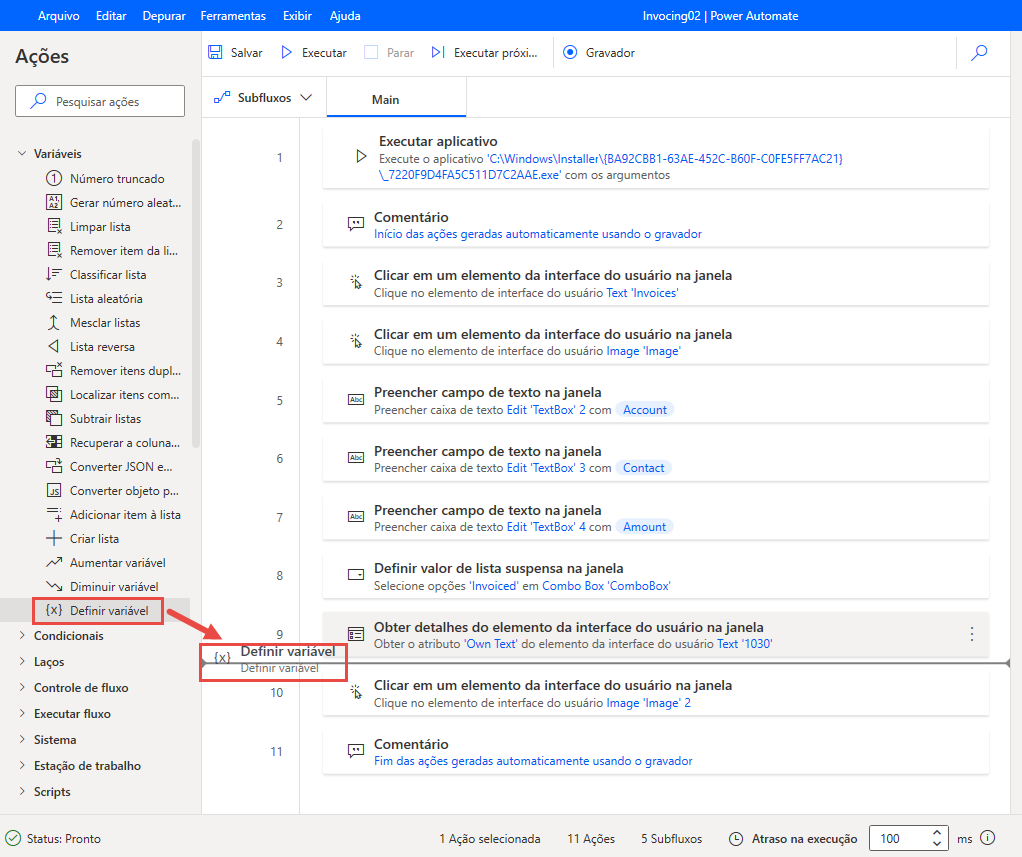Click the more options dots on step 9

click(x=972, y=634)
